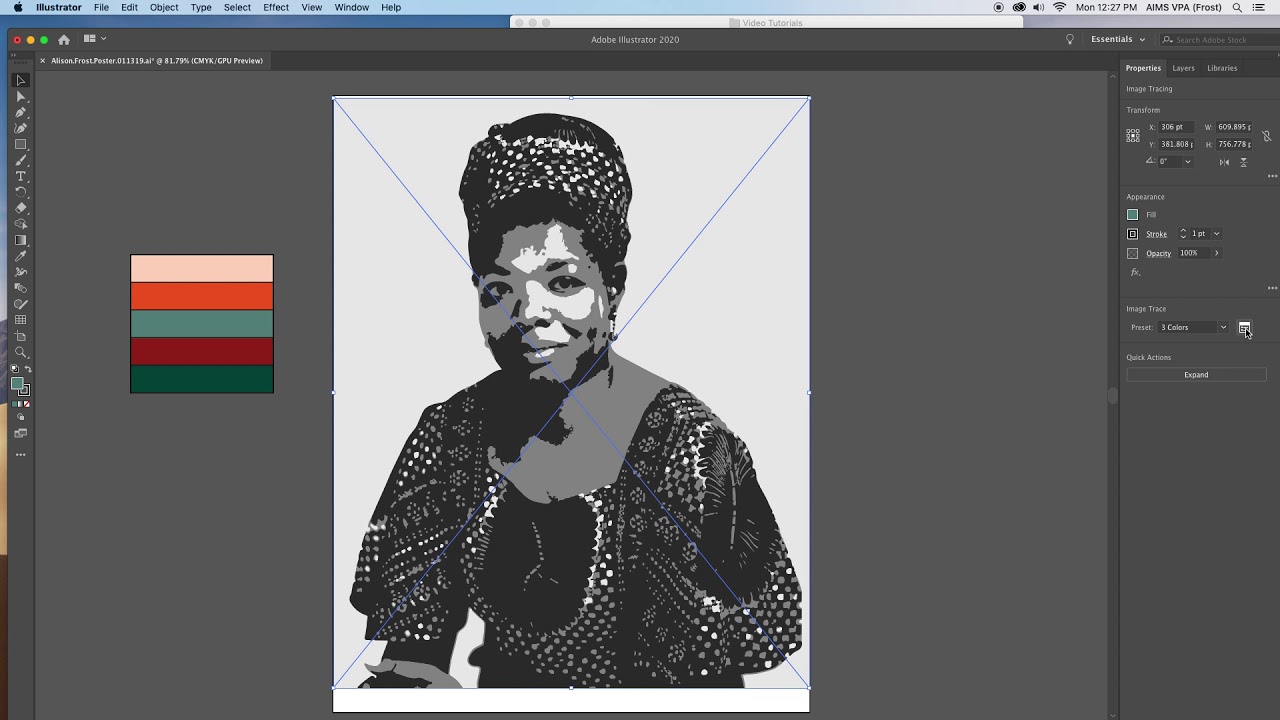Show more Transform options
Viewport: 1280px width, 720px height.
pyautogui.click(x=1272, y=176)
